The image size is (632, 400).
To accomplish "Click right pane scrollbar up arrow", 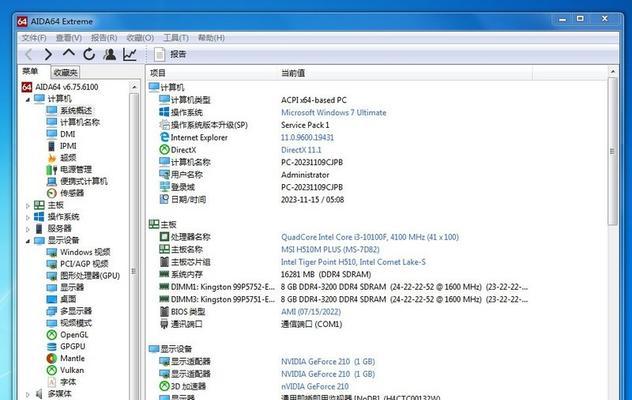I will point(613,71).
